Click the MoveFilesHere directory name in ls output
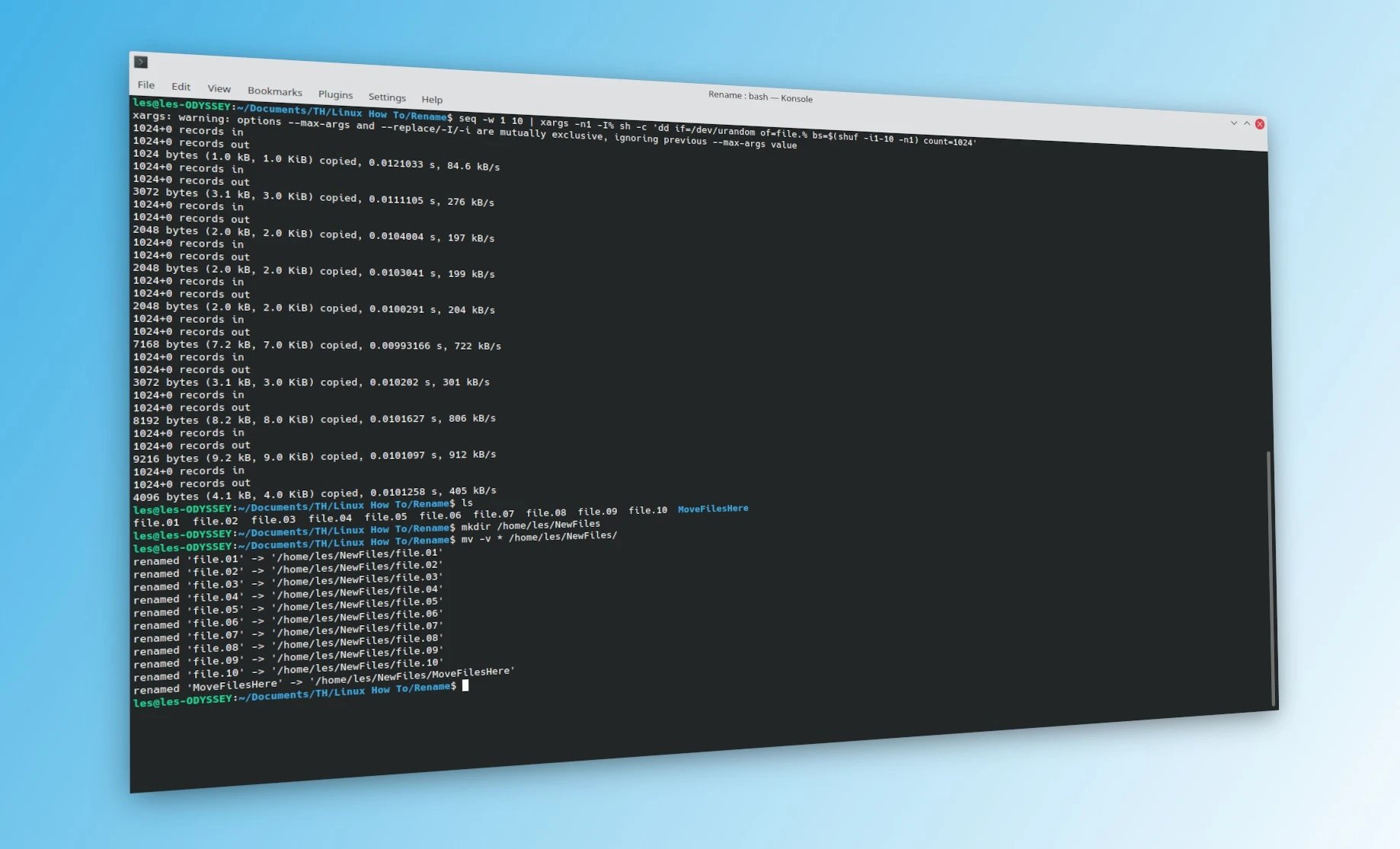Screen dimensions: 1400x849 (x=713, y=509)
